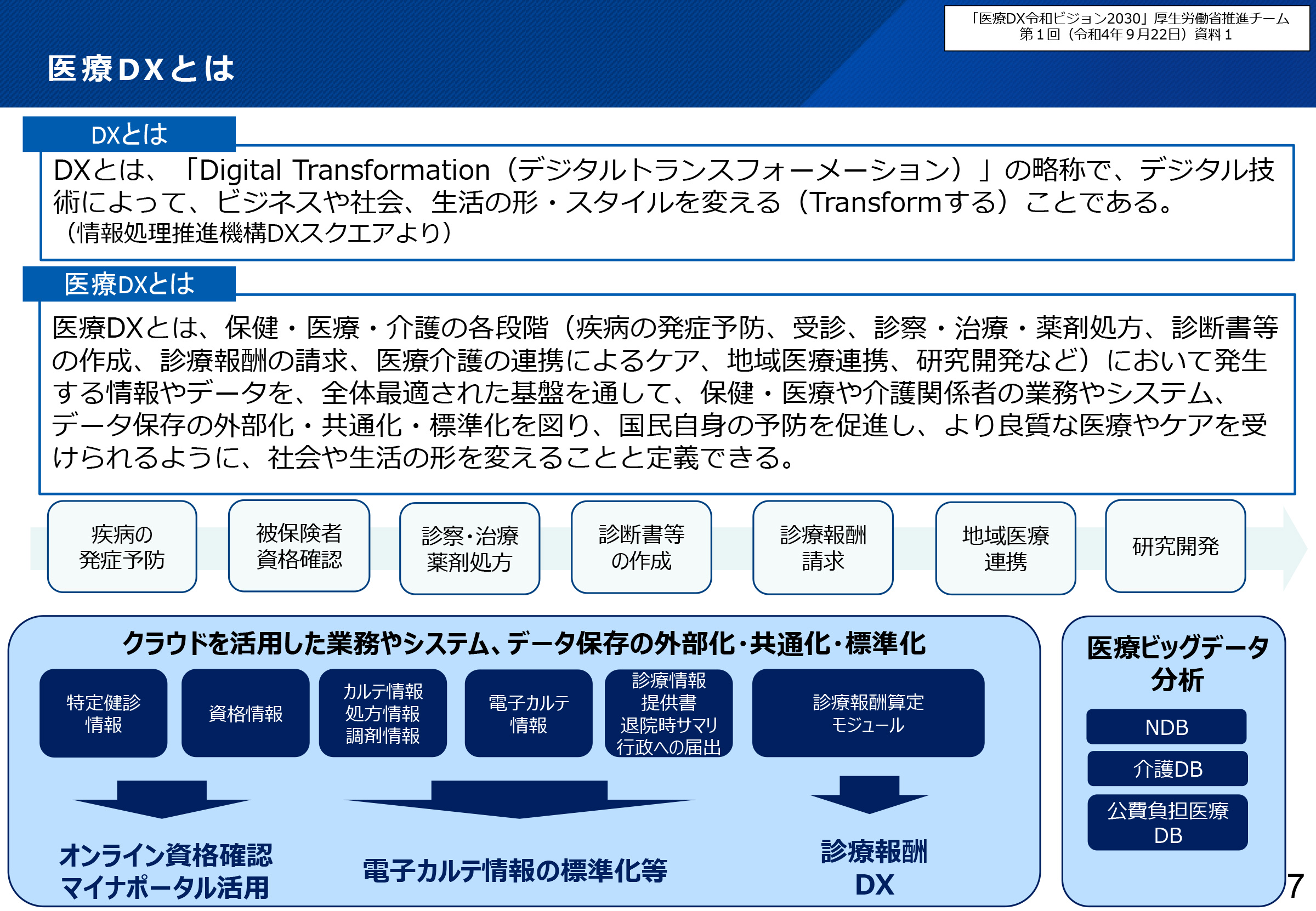Click the DXとは section header tab
This screenshot has width=1316, height=911.
[129, 134]
